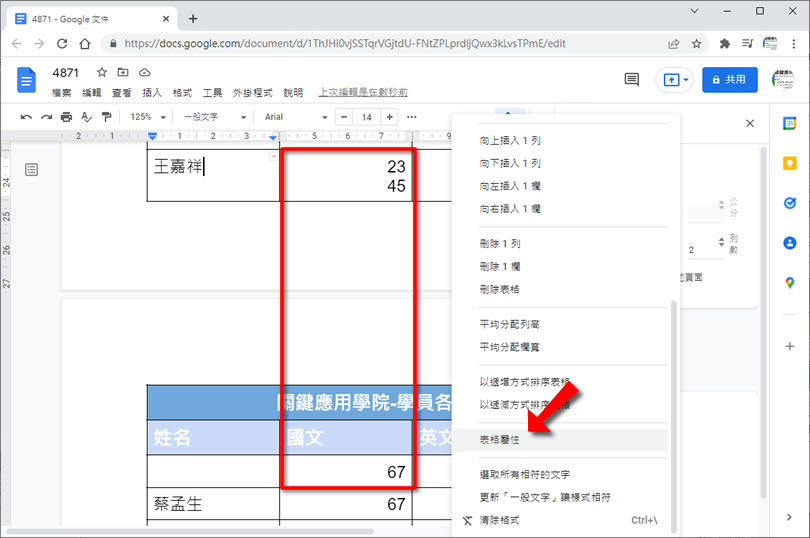Select the paint format tool
This screenshot has height=538, width=810.
tap(106, 117)
